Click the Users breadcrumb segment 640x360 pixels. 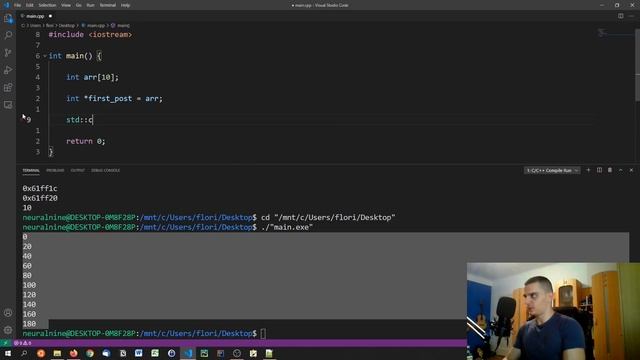[35, 25]
